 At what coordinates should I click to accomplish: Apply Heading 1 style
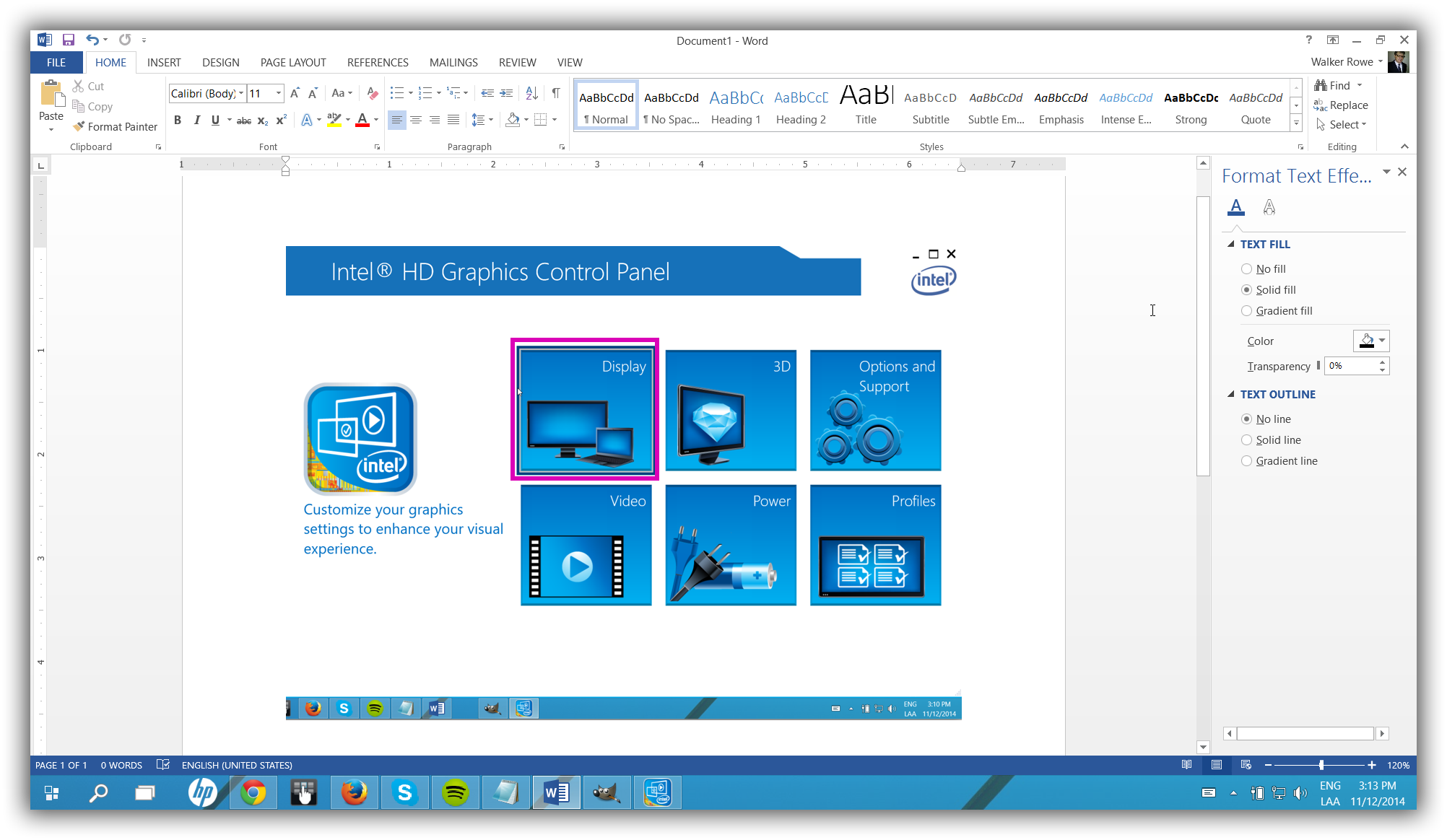[x=736, y=106]
